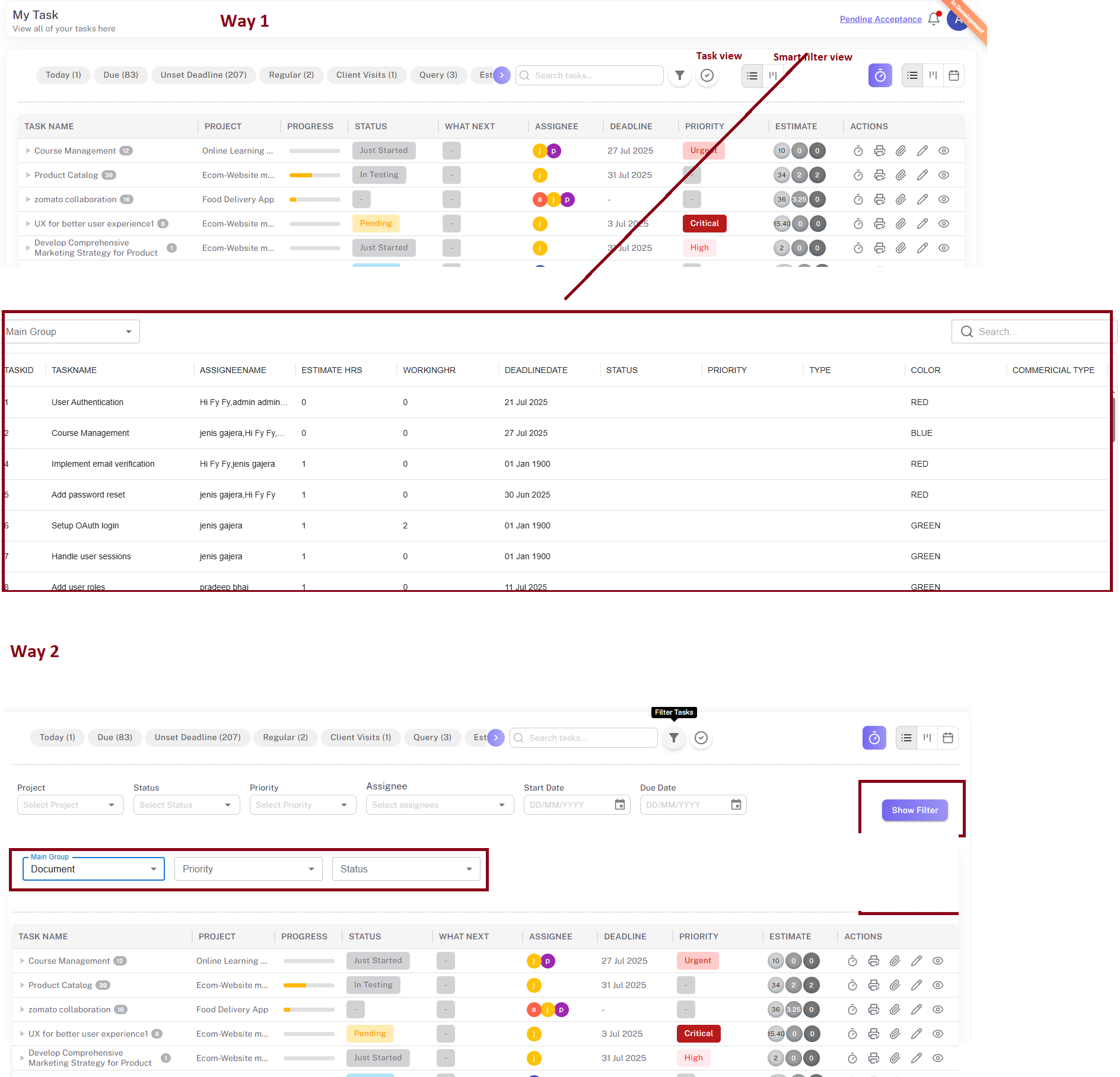Click the filter funnel icon under Filter Tasks tooltip
This screenshot has height=1077, width=1120.
[x=674, y=738]
